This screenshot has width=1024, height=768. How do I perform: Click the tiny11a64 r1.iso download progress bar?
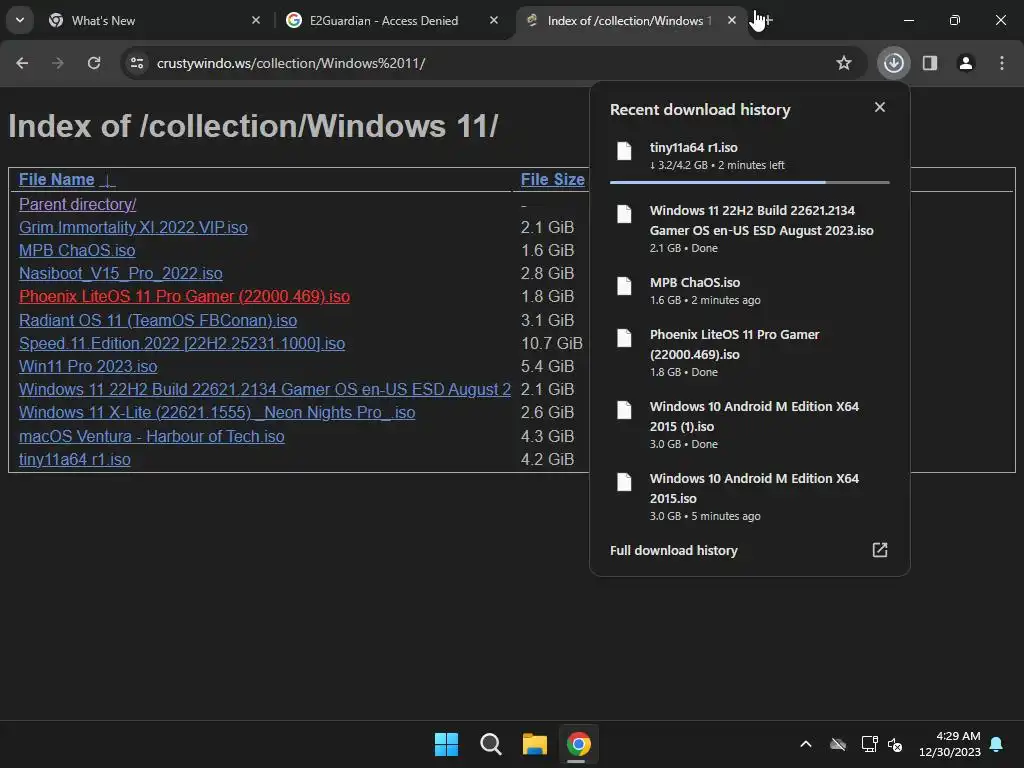click(x=750, y=182)
